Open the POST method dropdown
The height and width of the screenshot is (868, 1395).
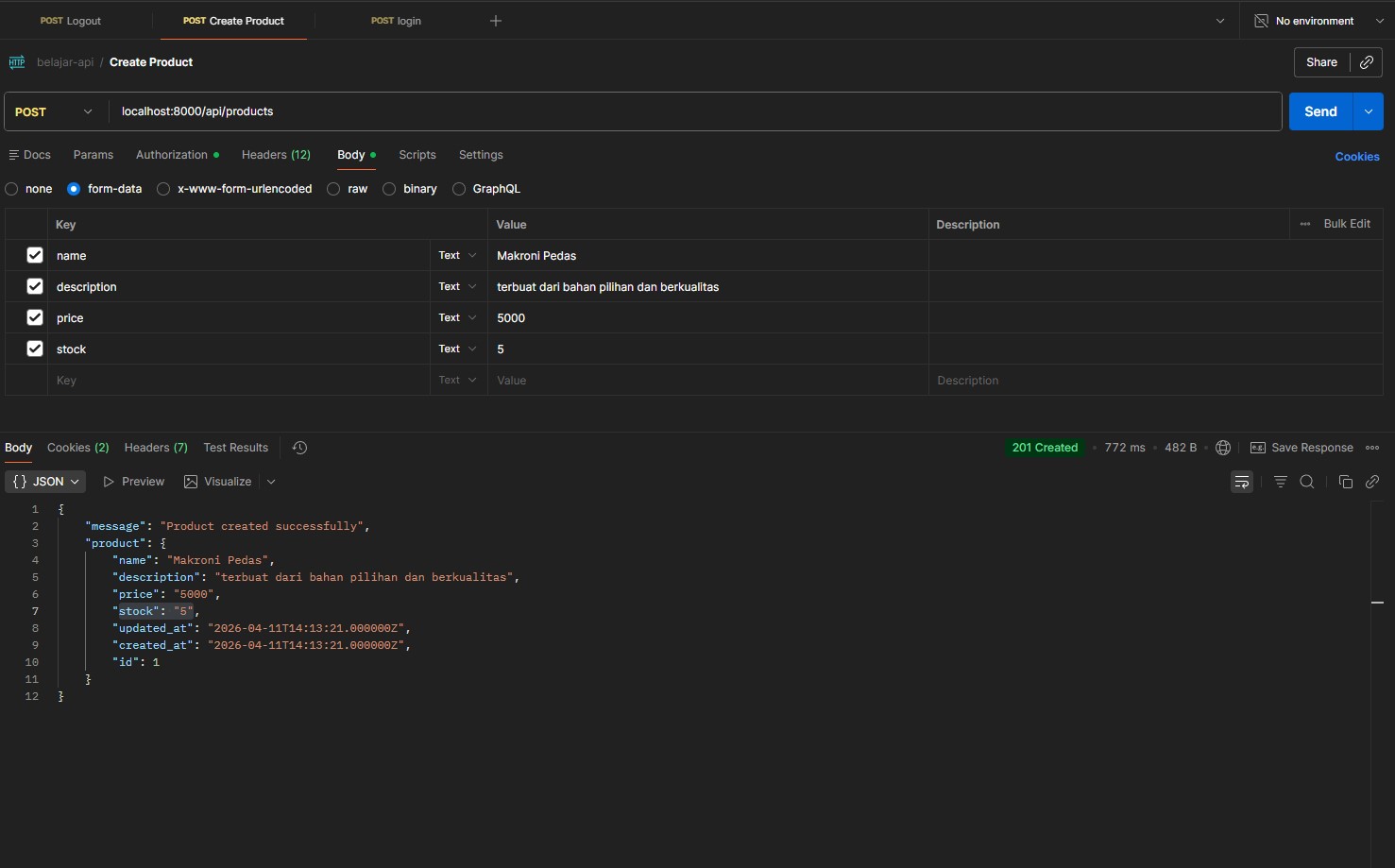(x=55, y=111)
